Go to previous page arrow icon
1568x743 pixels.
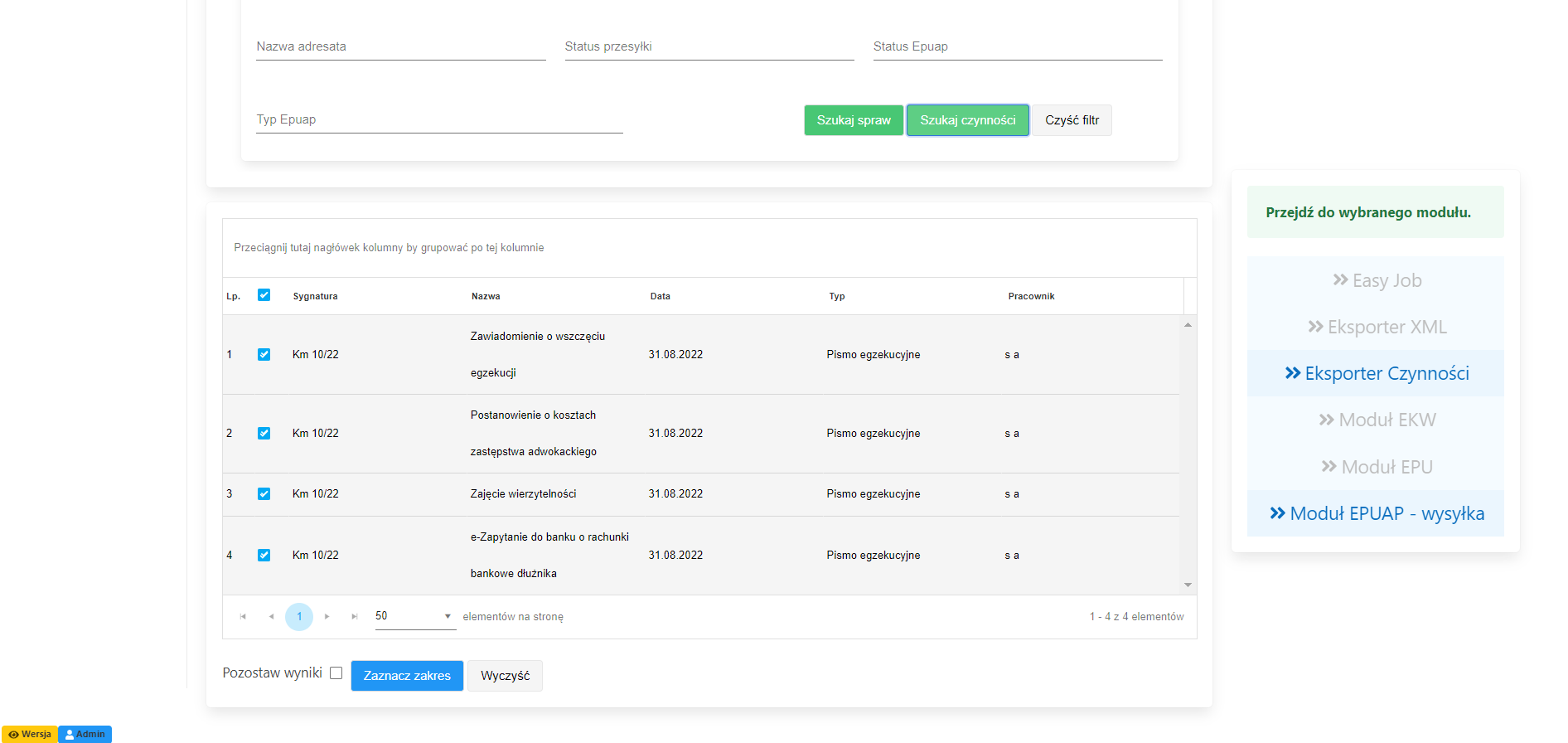pos(271,616)
